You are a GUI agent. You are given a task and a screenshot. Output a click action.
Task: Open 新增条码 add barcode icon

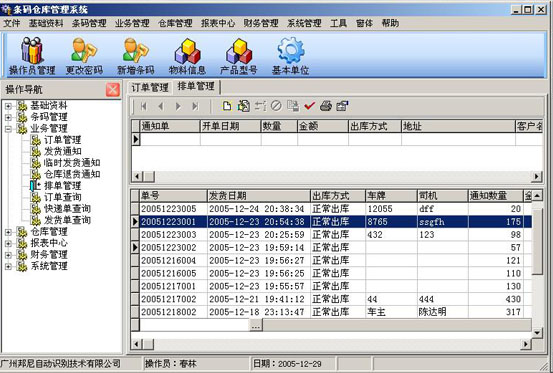[x=135, y=56]
